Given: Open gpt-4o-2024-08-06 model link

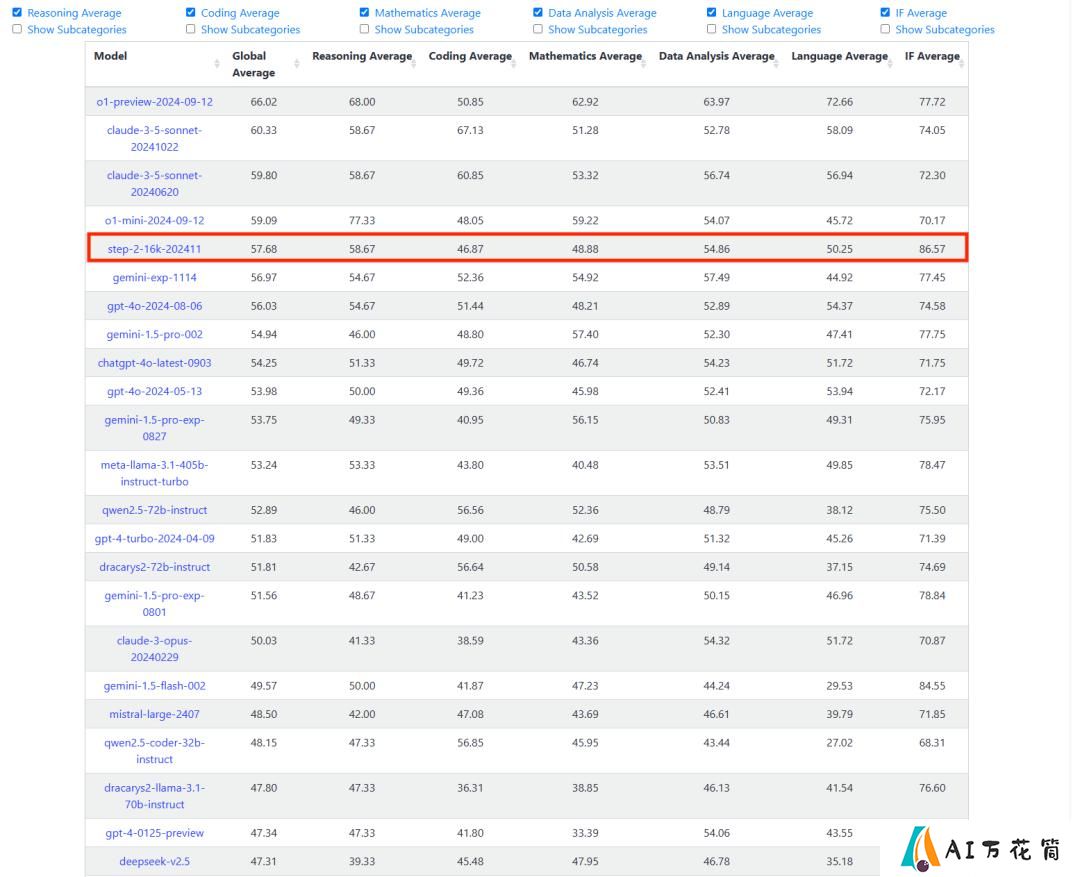Looking at the screenshot, I should pyautogui.click(x=154, y=306).
